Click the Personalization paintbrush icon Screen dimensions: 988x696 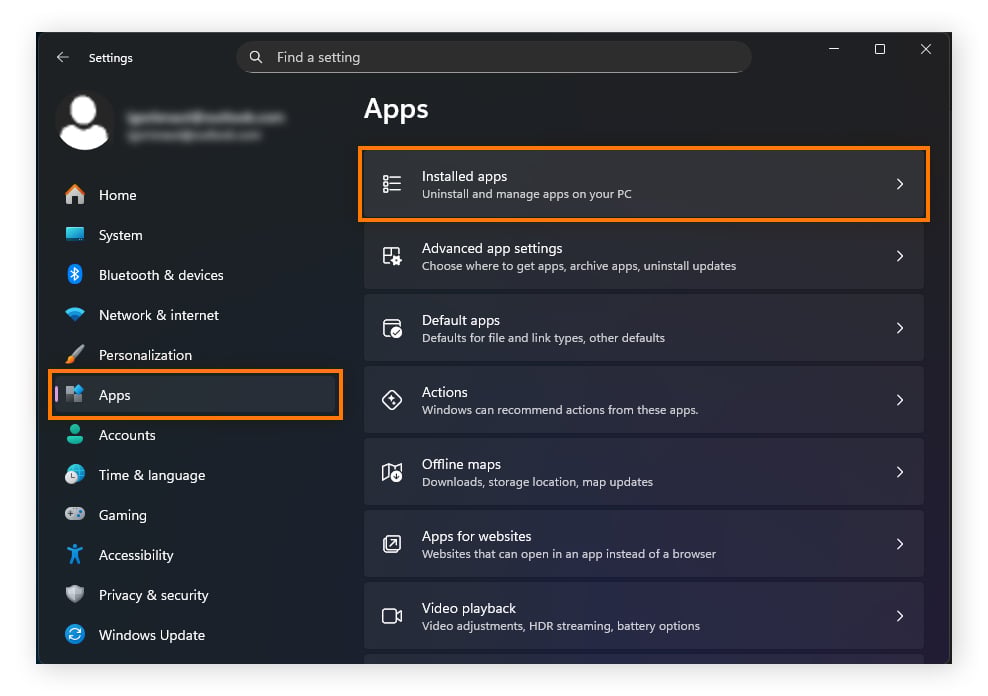pyautogui.click(x=75, y=355)
